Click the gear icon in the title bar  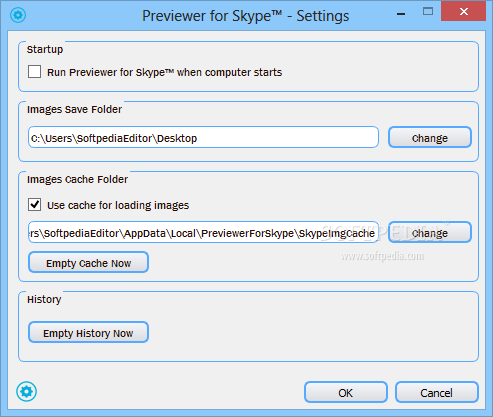point(18,15)
